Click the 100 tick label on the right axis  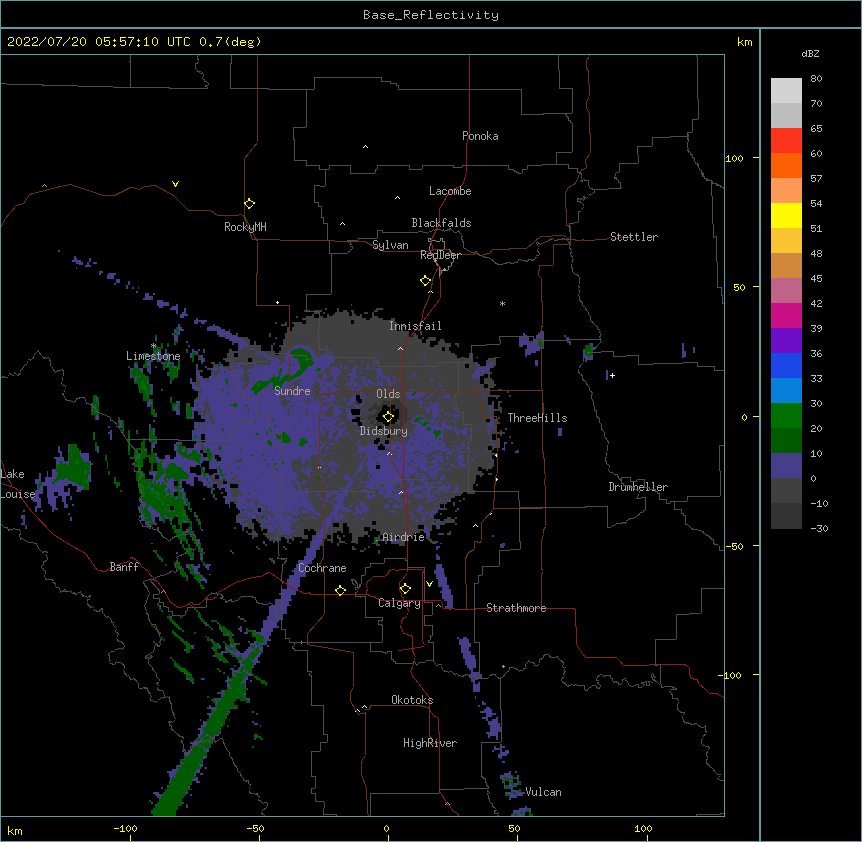(734, 158)
